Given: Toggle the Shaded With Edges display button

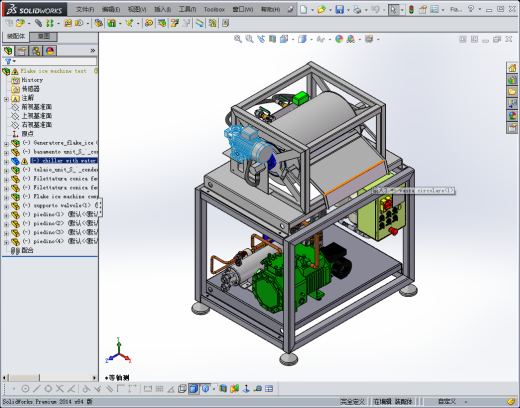Looking at the screenshot, I should 194,388.
